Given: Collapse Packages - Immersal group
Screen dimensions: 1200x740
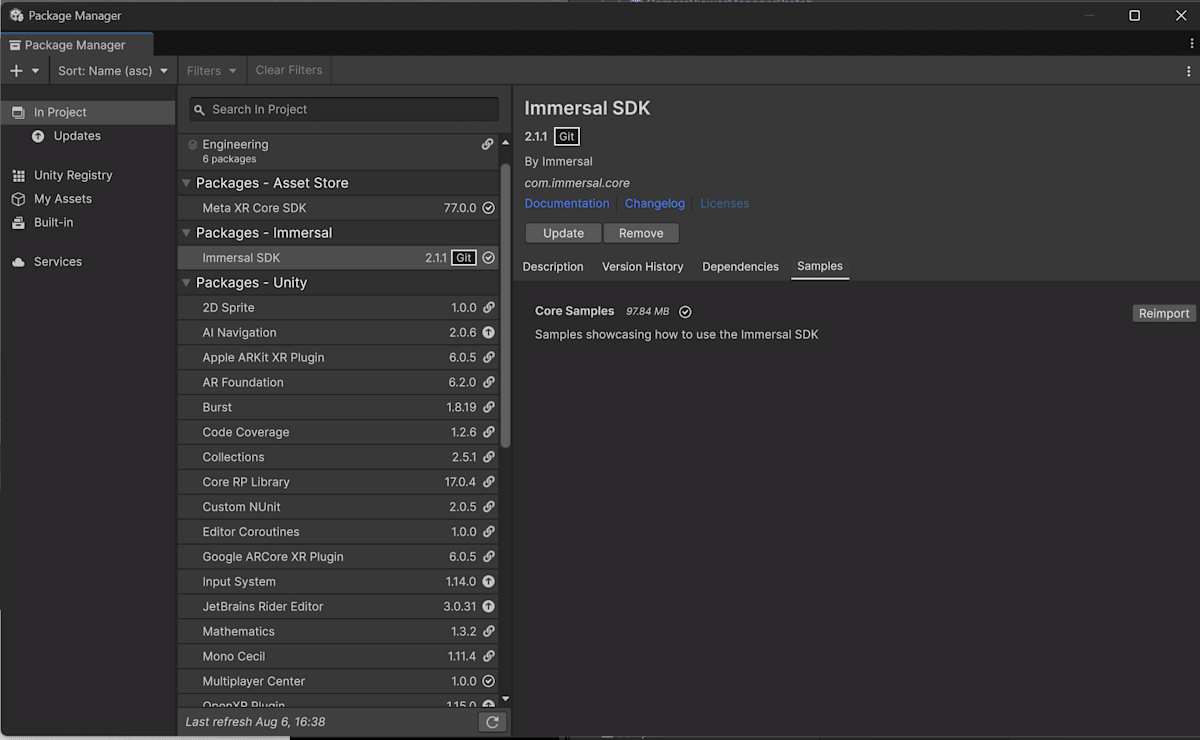Looking at the screenshot, I should pyautogui.click(x=186, y=233).
